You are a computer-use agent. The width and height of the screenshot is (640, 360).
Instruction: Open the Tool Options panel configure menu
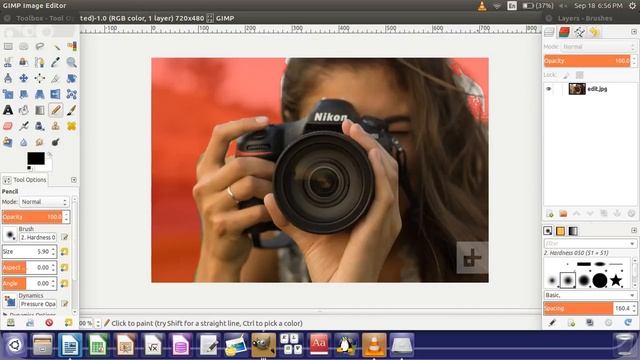point(73,180)
